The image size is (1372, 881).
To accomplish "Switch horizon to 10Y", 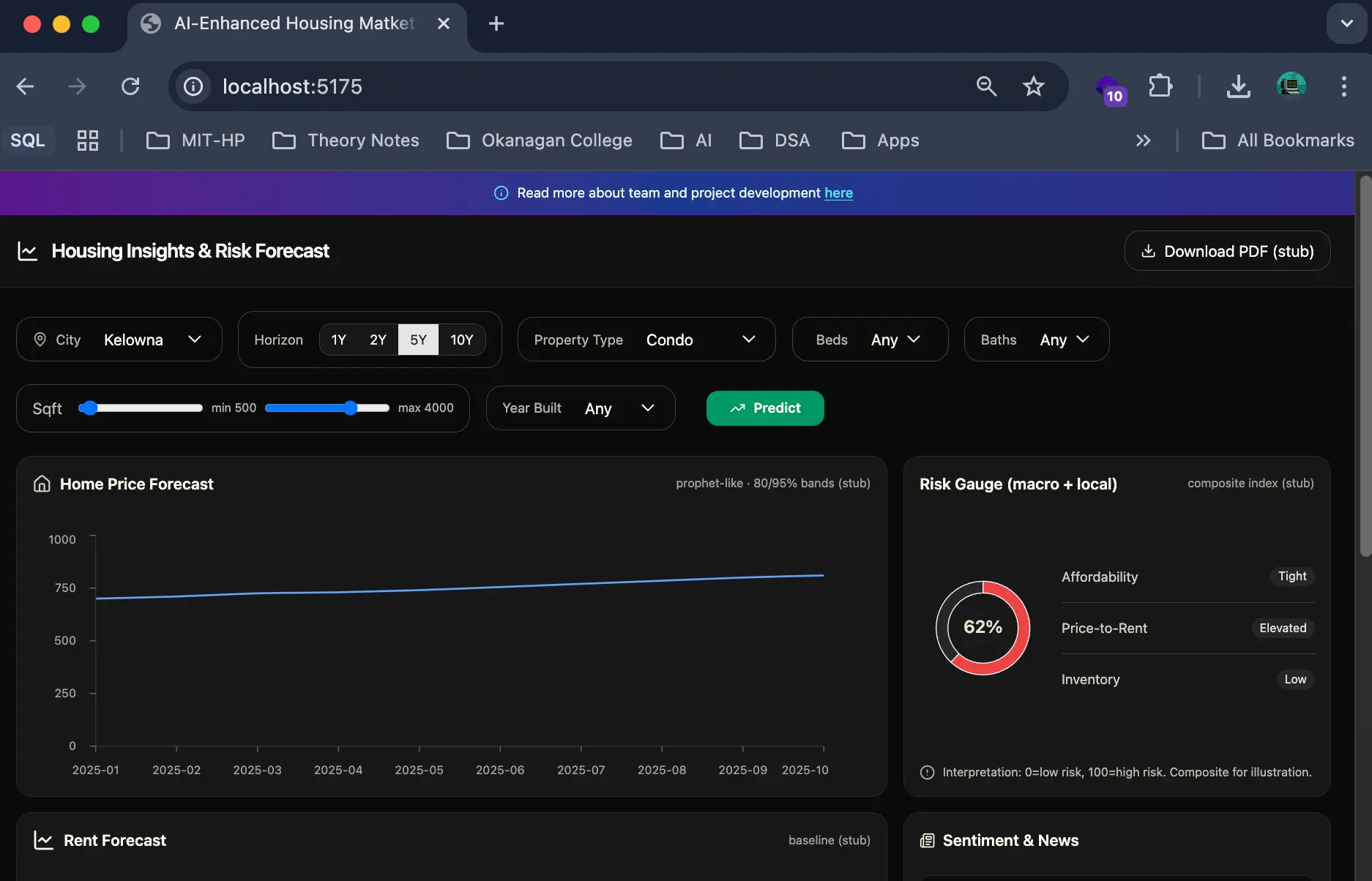I will pos(461,340).
